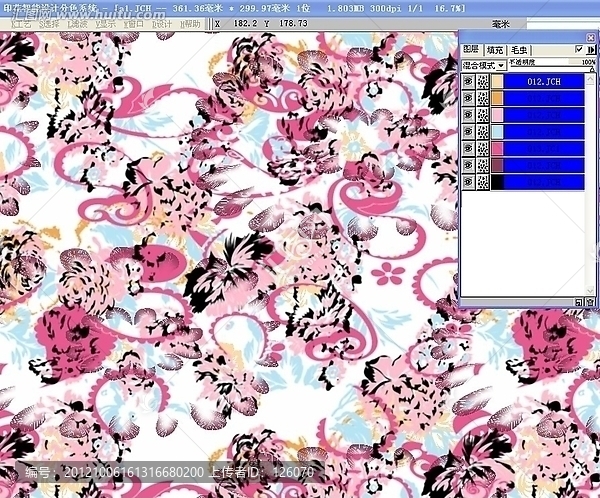Click the layer list scroll-up arrow
This screenshot has width=600, height=498.
pyautogui.click(x=590, y=79)
